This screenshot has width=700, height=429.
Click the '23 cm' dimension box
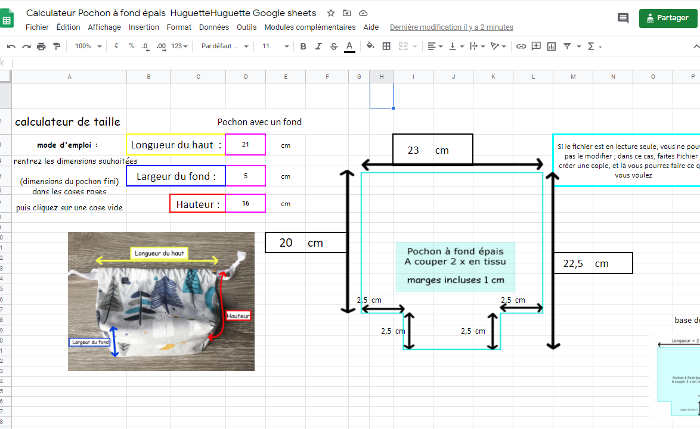point(432,150)
